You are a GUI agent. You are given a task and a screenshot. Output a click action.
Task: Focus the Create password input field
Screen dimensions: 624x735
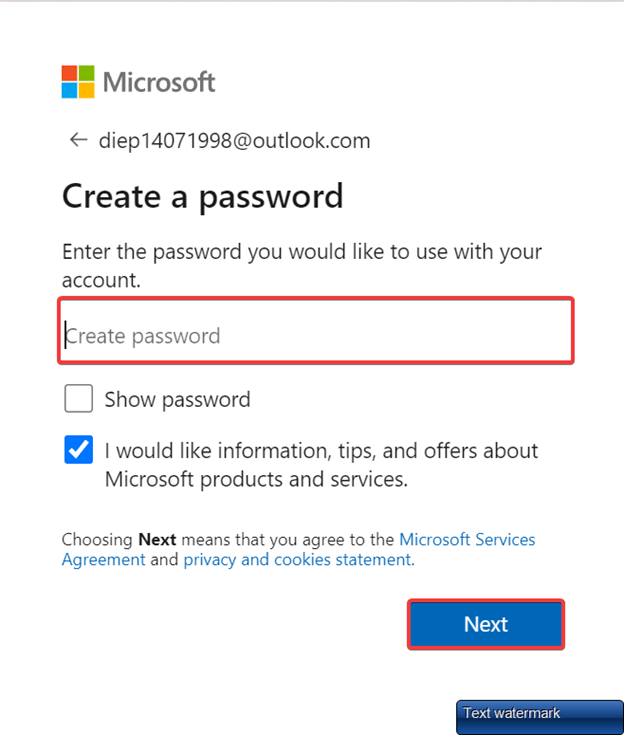tap(316, 335)
